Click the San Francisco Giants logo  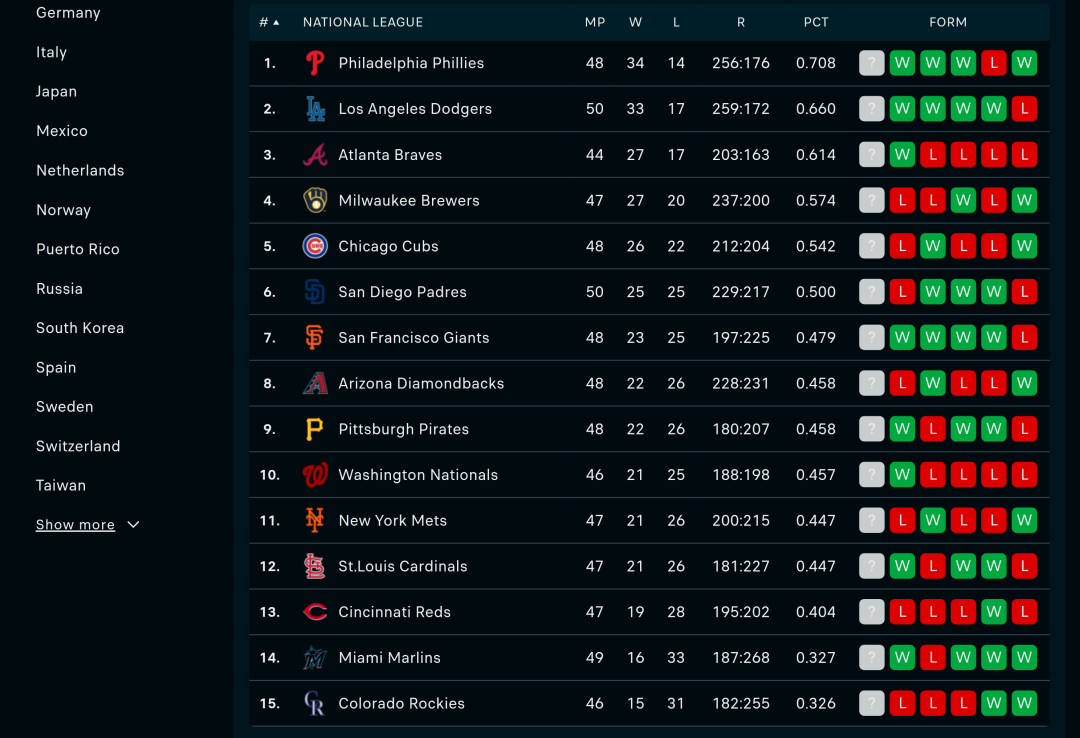click(315, 338)
